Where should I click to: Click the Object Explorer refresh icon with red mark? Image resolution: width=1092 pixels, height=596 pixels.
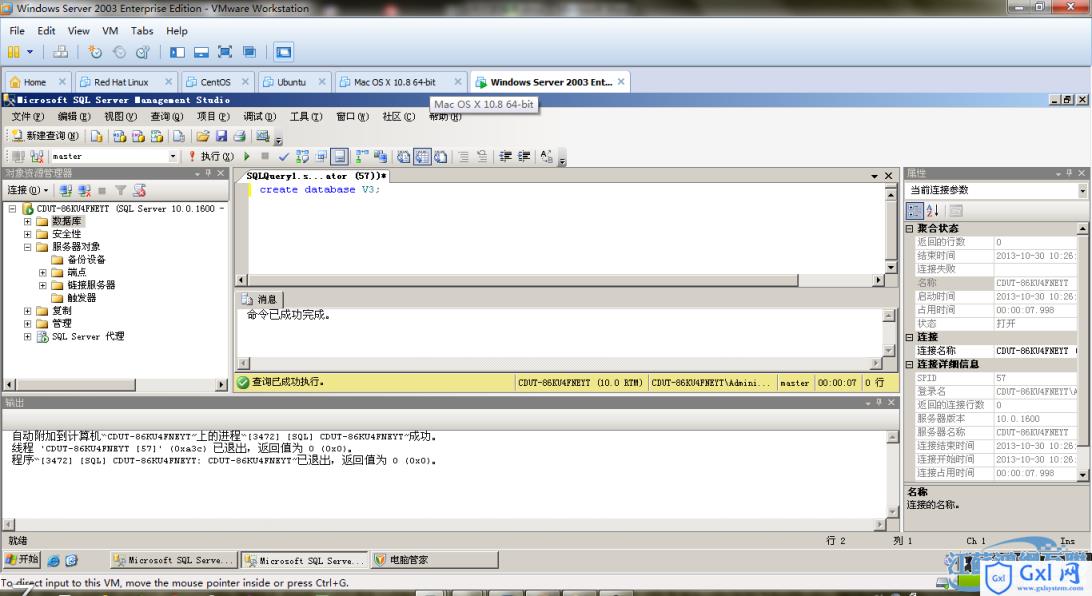[139, 190]
